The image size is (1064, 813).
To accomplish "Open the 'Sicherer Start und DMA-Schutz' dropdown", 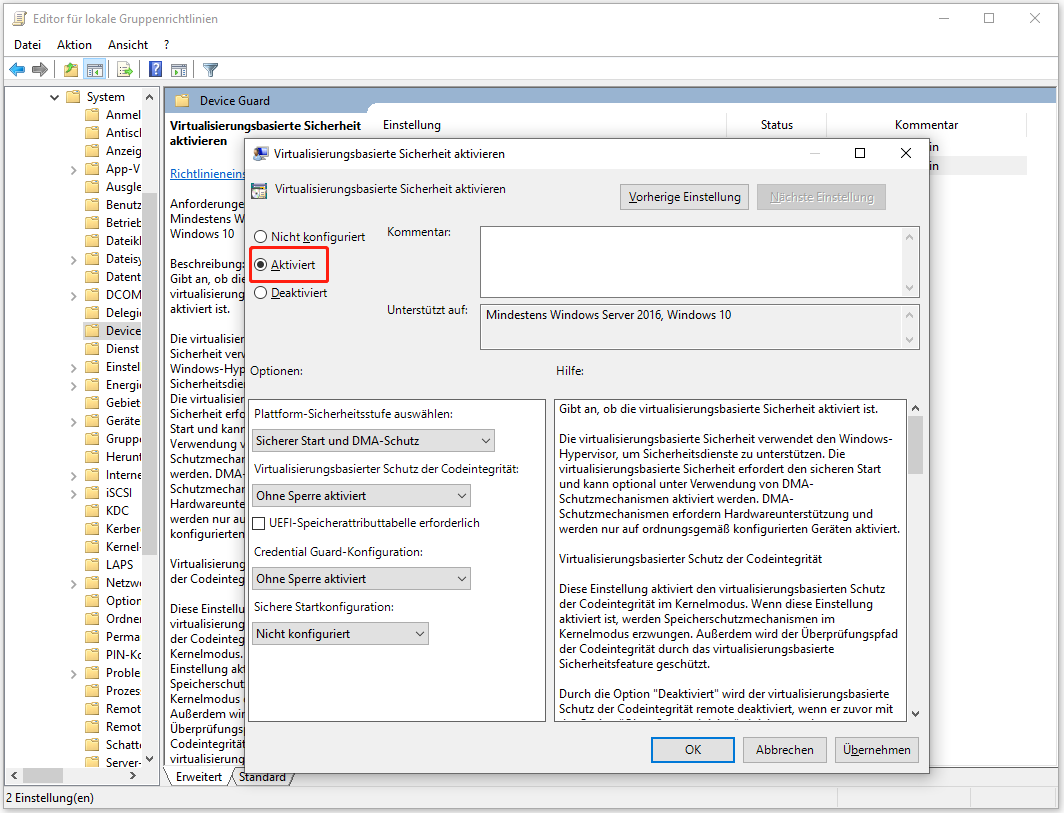I will [x=373, y=441].
